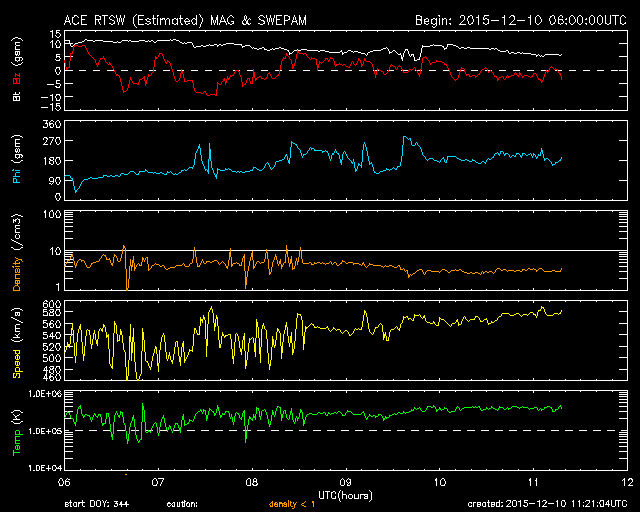Screen dimensions: 640x512
Task: Click the "-10" tick on the Bt Bz axis
Action: click(51, 97)
